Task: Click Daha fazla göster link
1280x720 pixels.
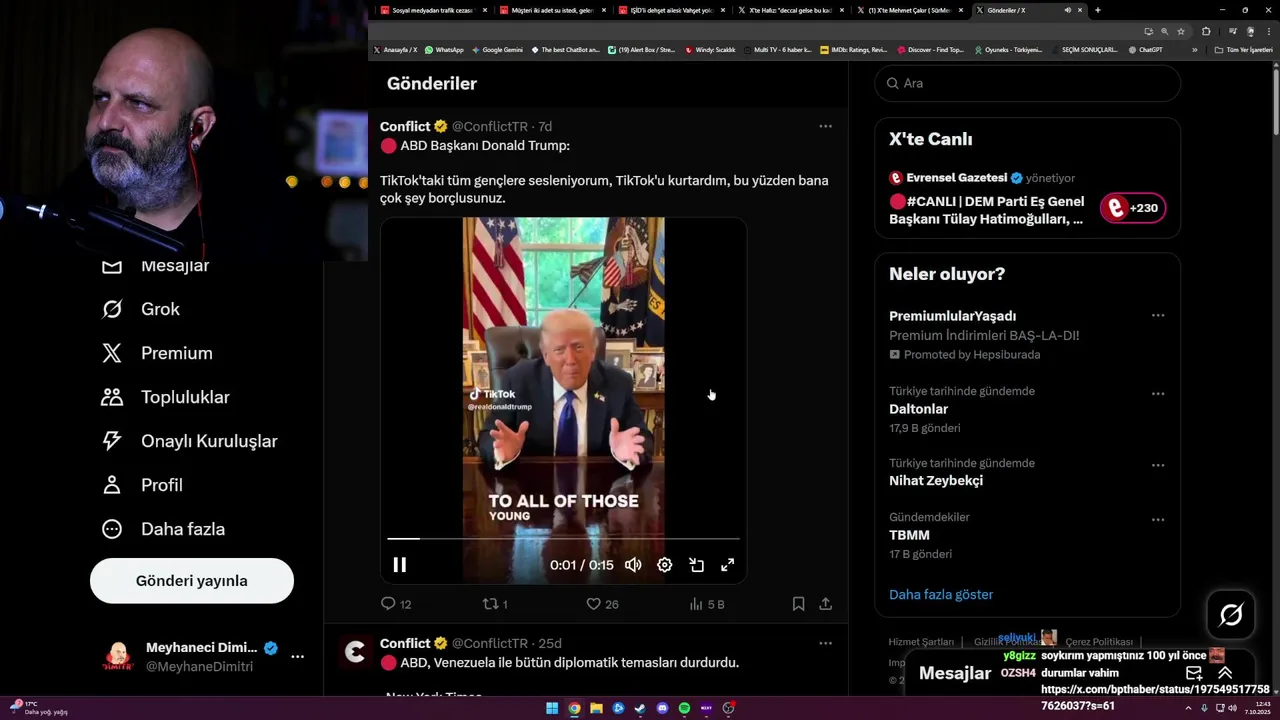Action: [x=941, y=594]
